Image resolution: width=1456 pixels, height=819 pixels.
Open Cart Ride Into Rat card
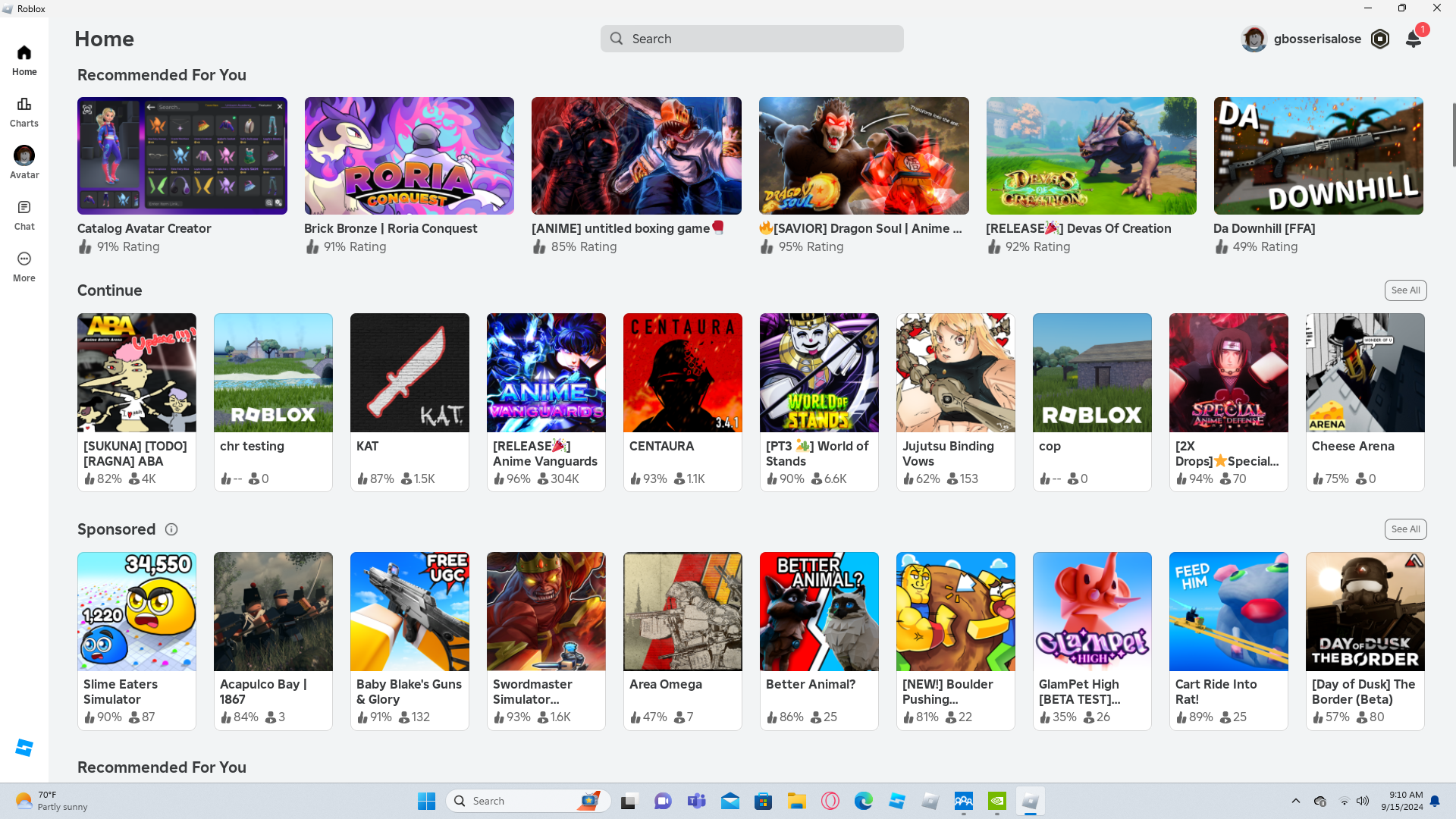click(x=1228, y=641)
